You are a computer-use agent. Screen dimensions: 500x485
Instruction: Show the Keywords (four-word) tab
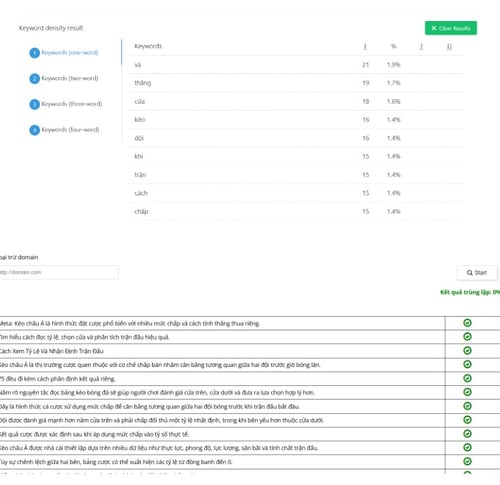pos(65,130)
